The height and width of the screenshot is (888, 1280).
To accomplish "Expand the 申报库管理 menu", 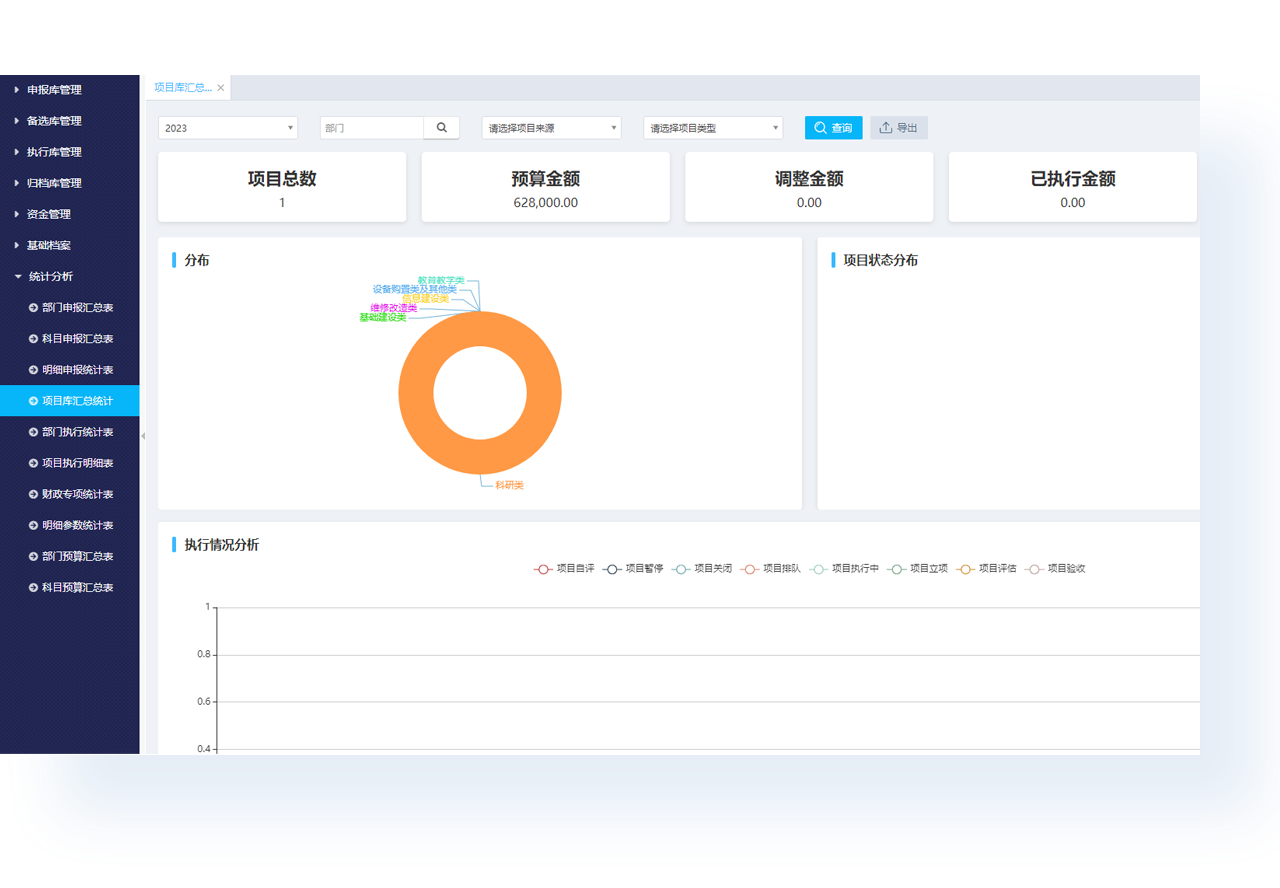I will pos(54,90).
